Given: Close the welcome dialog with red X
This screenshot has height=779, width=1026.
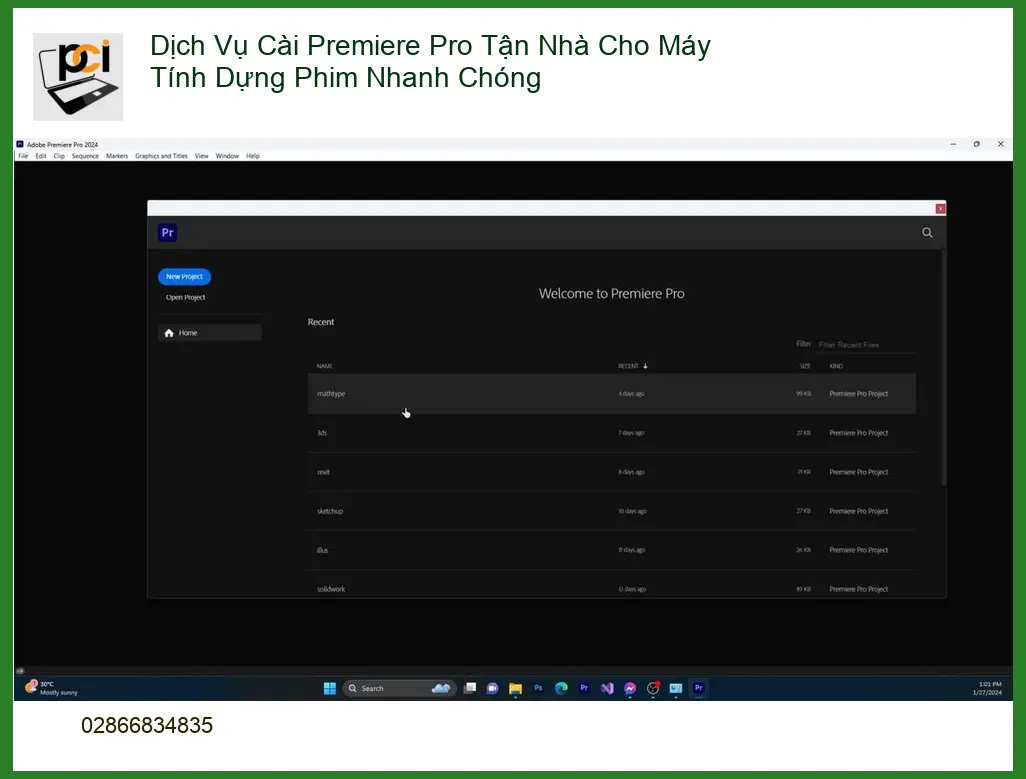Looking at the screenshot, I should 940,209.
